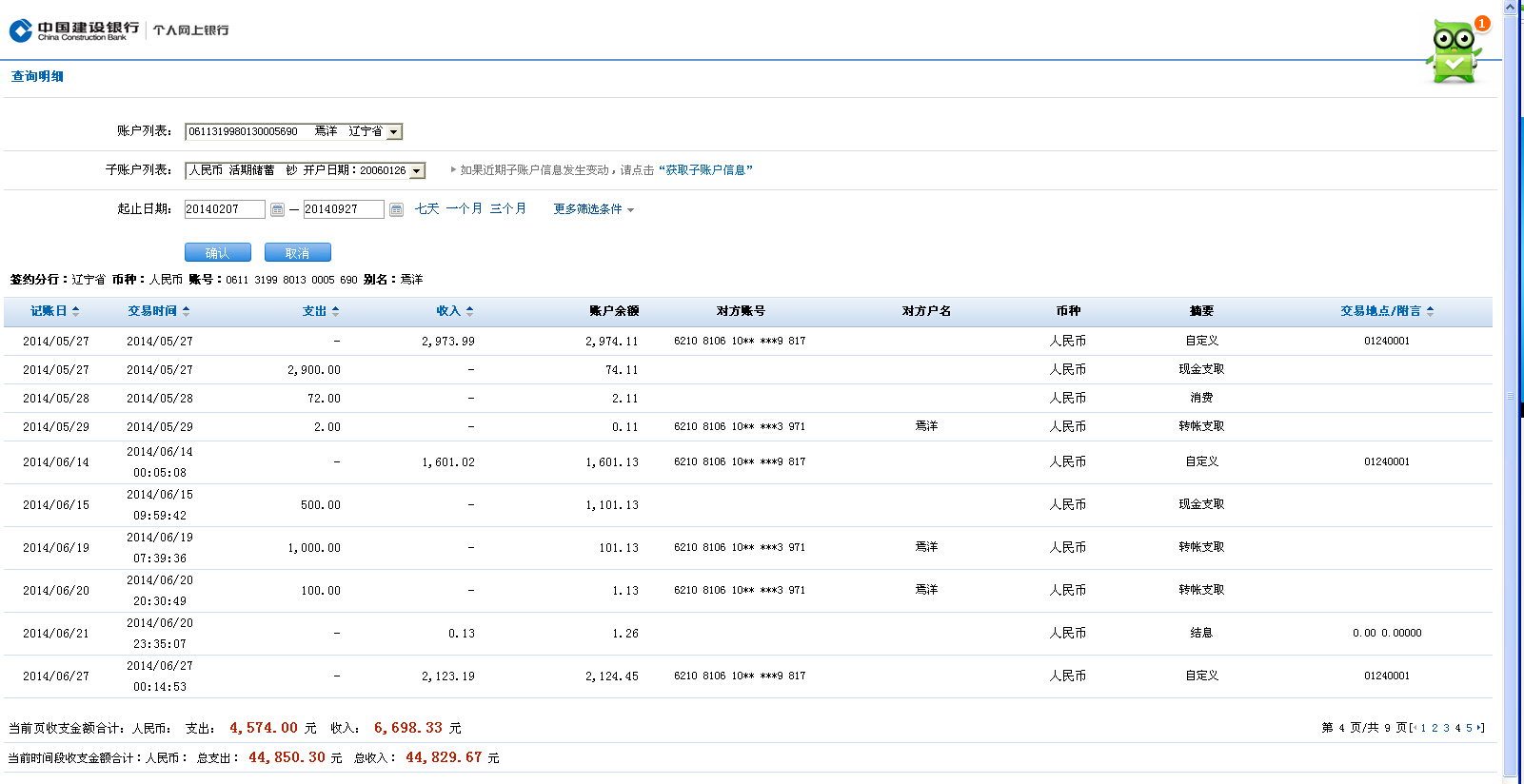
Task: Click the 确认 confirm button
Action: click(x=217, y=252)
